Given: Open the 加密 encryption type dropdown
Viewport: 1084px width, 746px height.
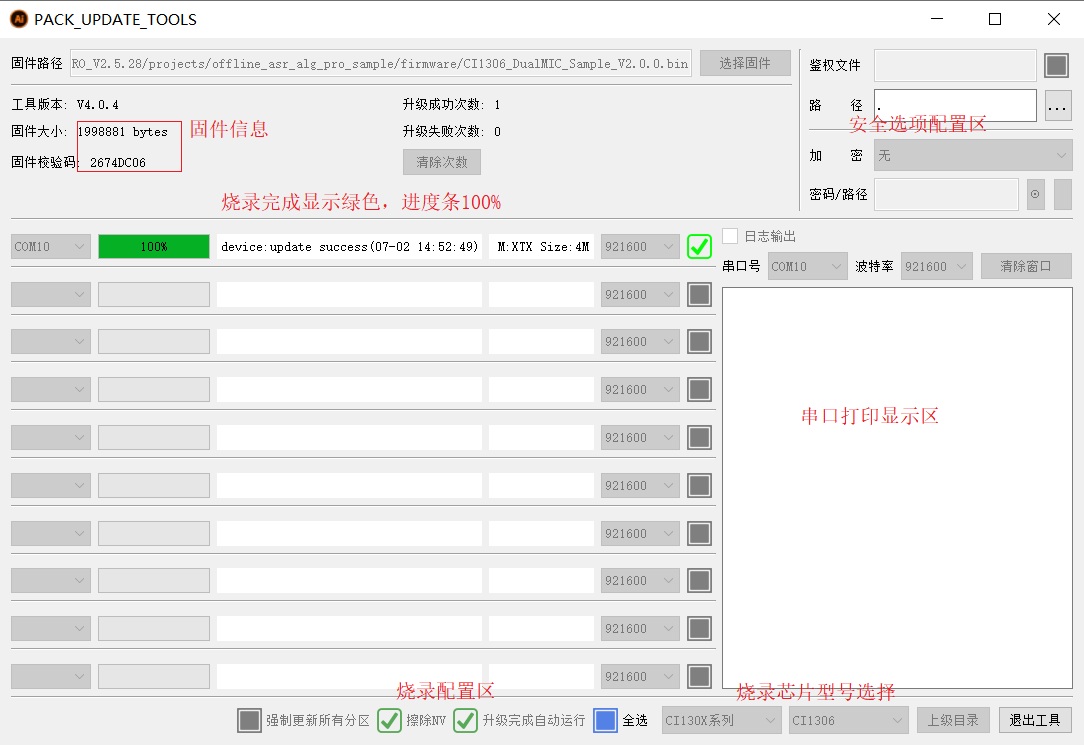Looking at the screenshot, I should [972, 155].
